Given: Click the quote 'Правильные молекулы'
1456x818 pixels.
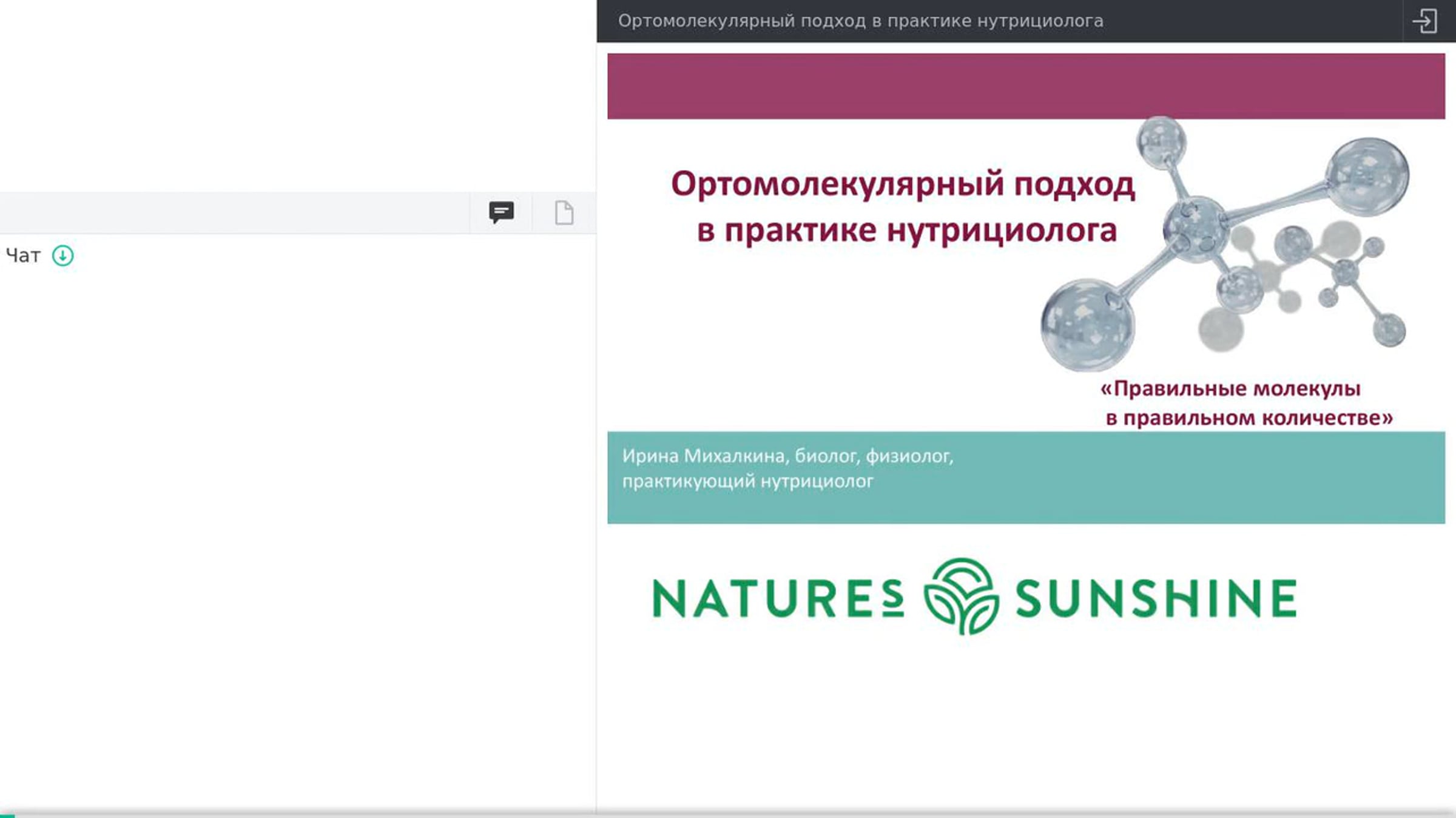Looking at the screenshot, I should pos(1231,388).
